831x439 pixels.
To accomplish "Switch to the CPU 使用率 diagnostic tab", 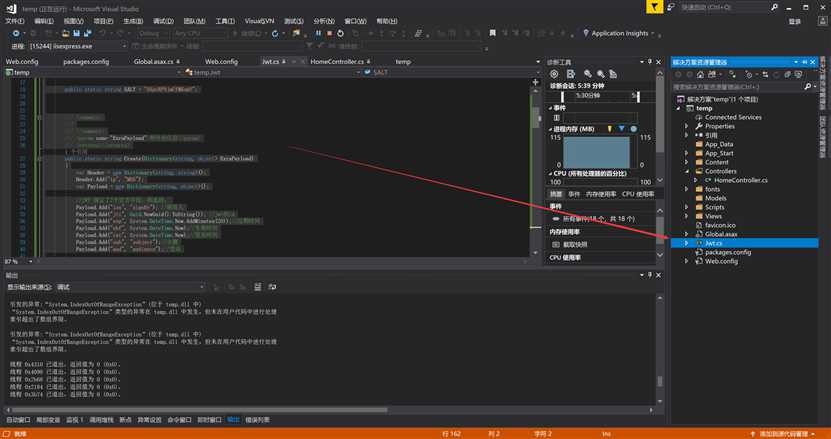I will point(638,194).
